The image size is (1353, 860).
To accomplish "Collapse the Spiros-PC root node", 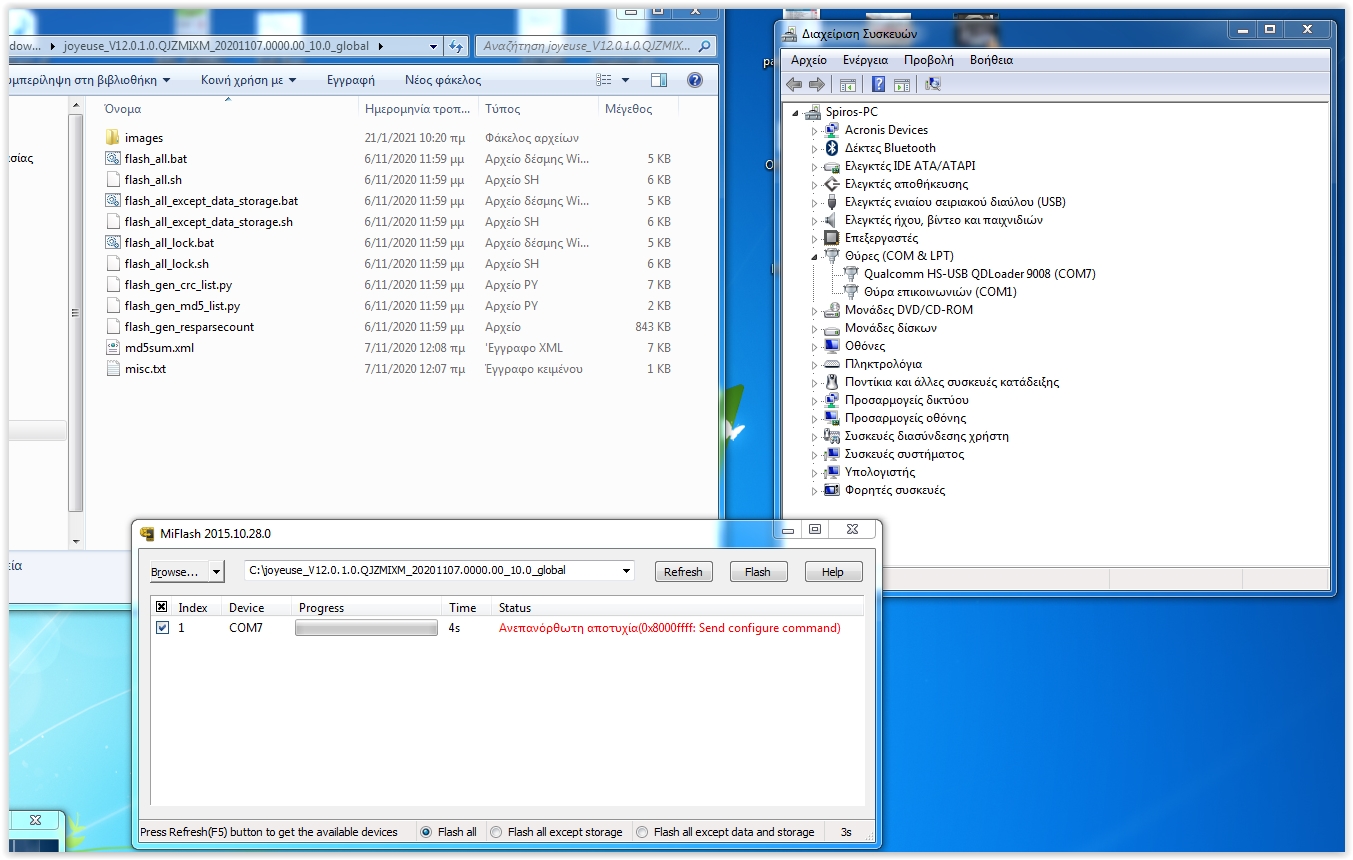I will click(x=796, y=112).
